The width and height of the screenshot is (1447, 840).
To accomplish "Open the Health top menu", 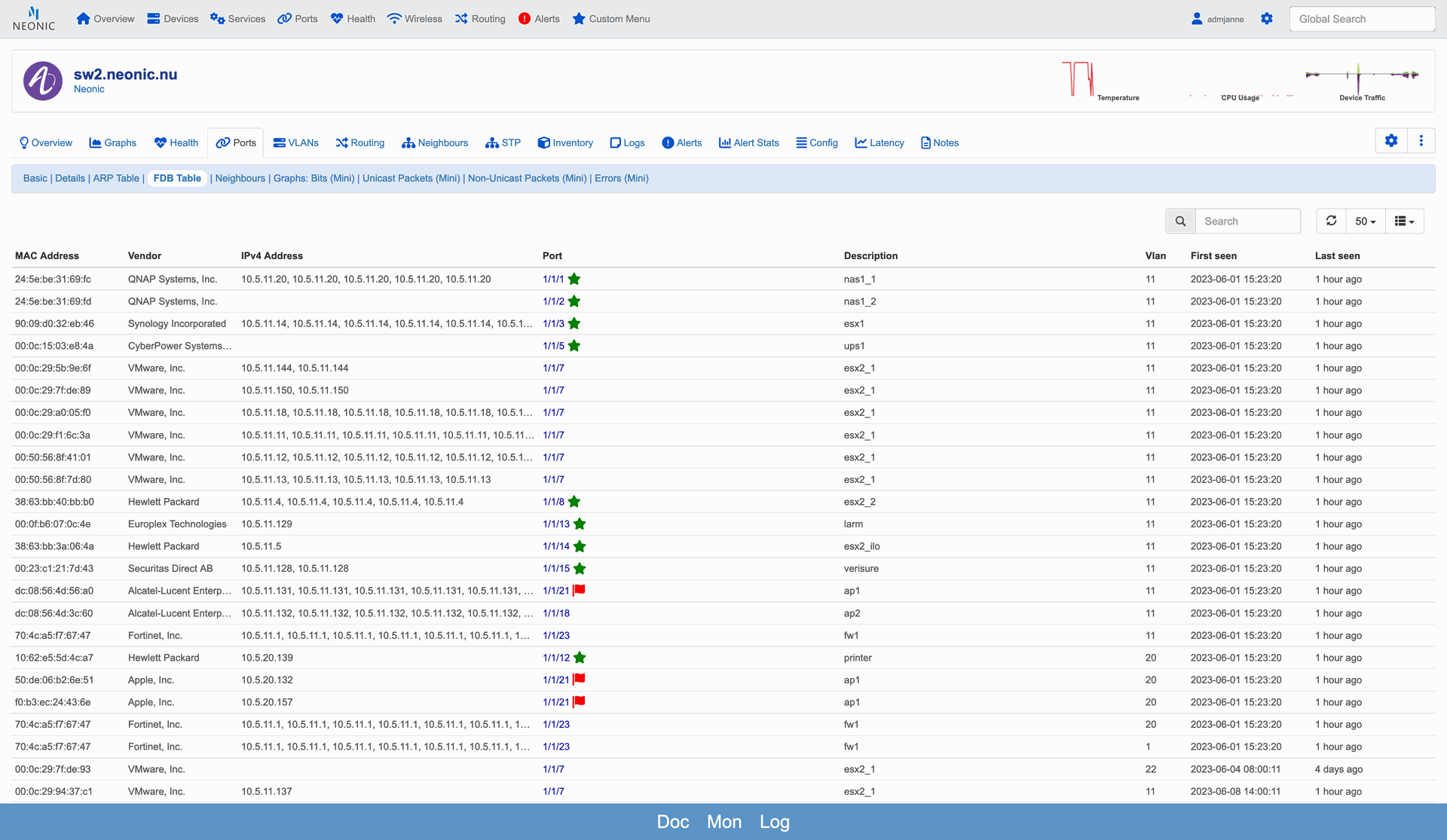I will pos(353,19).
